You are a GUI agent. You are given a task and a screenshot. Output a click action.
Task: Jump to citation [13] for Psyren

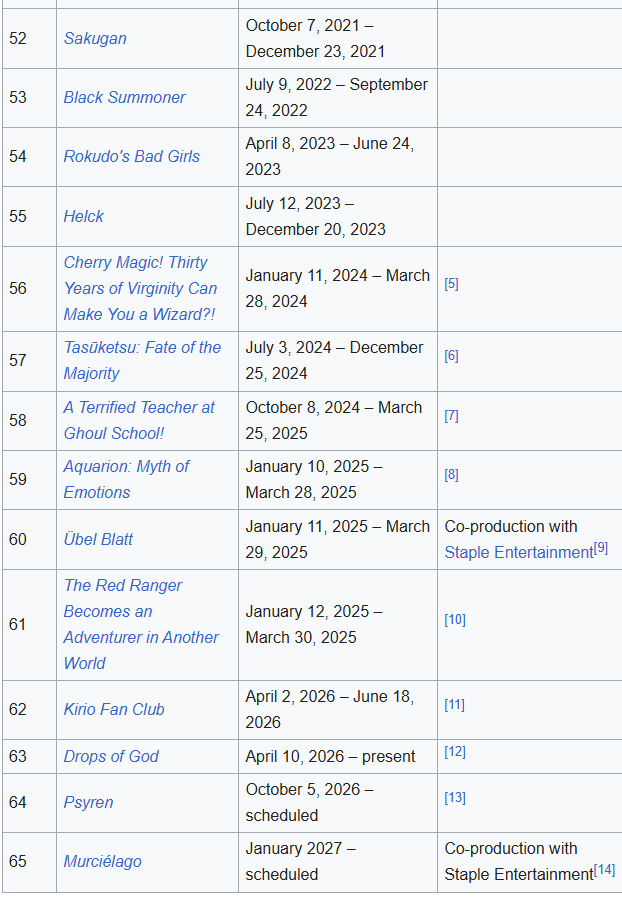click(455, 798)
